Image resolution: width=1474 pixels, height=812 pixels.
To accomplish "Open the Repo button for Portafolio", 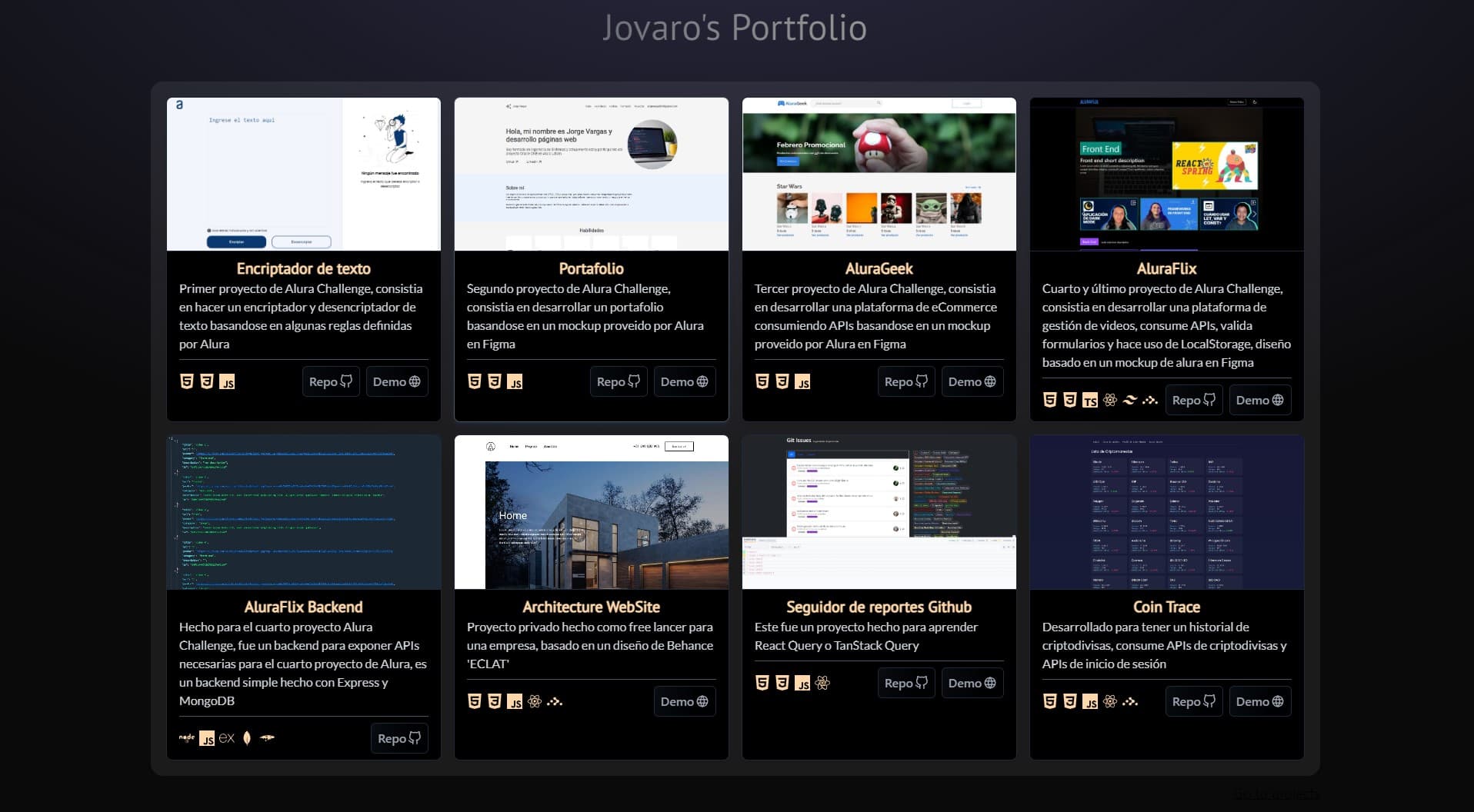I will 619,381.
